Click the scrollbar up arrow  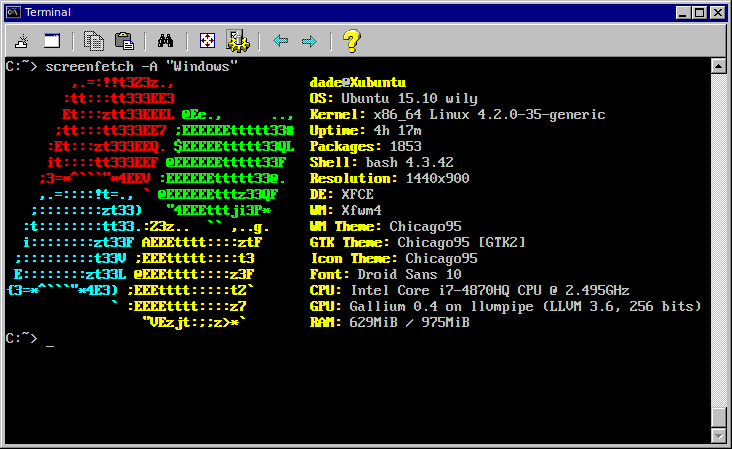717,66
